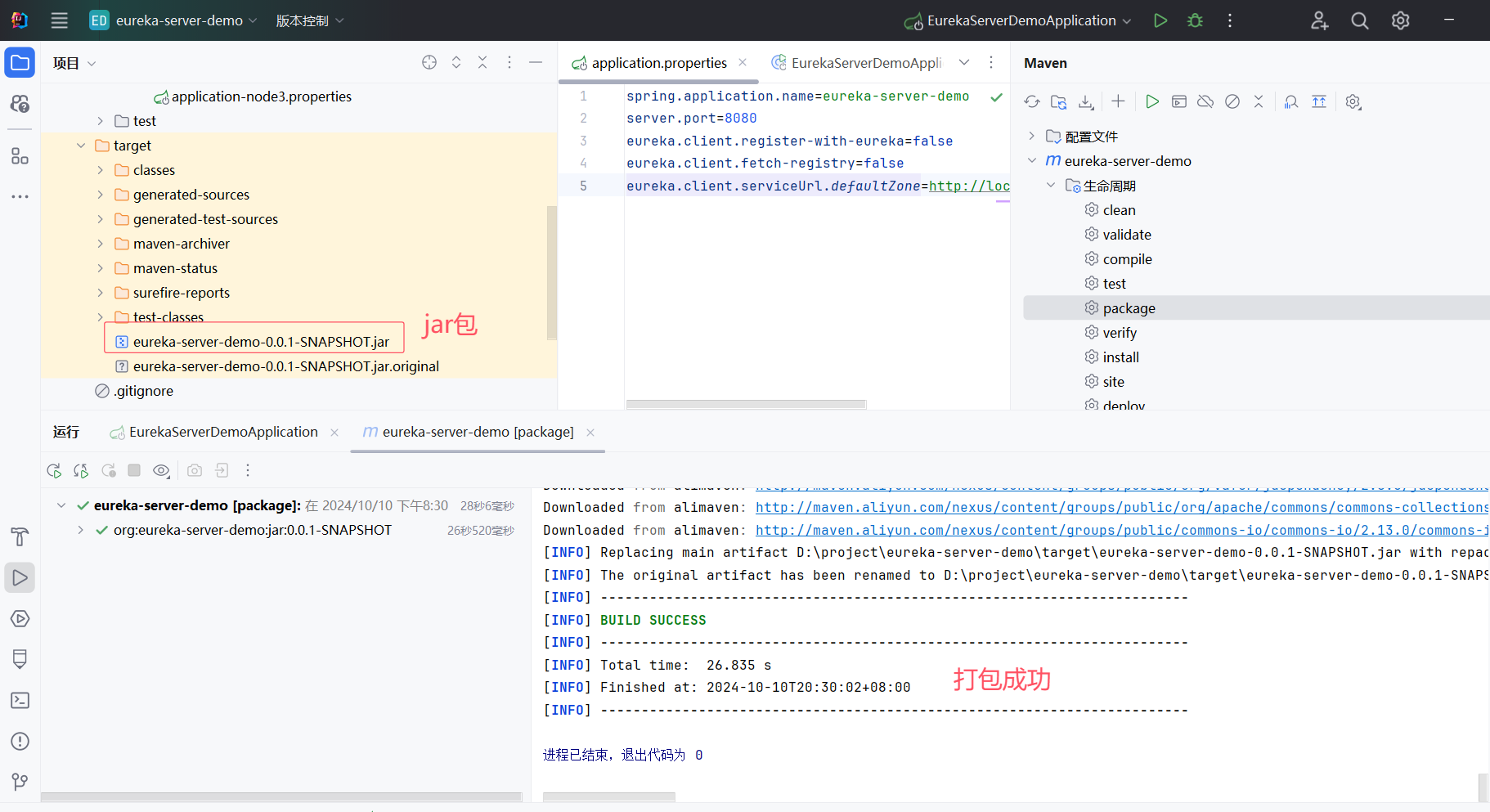The height and width of the screenshot is (812, 1490).
Task: Select Maven install lifecycle goal
Action: 1120,357
